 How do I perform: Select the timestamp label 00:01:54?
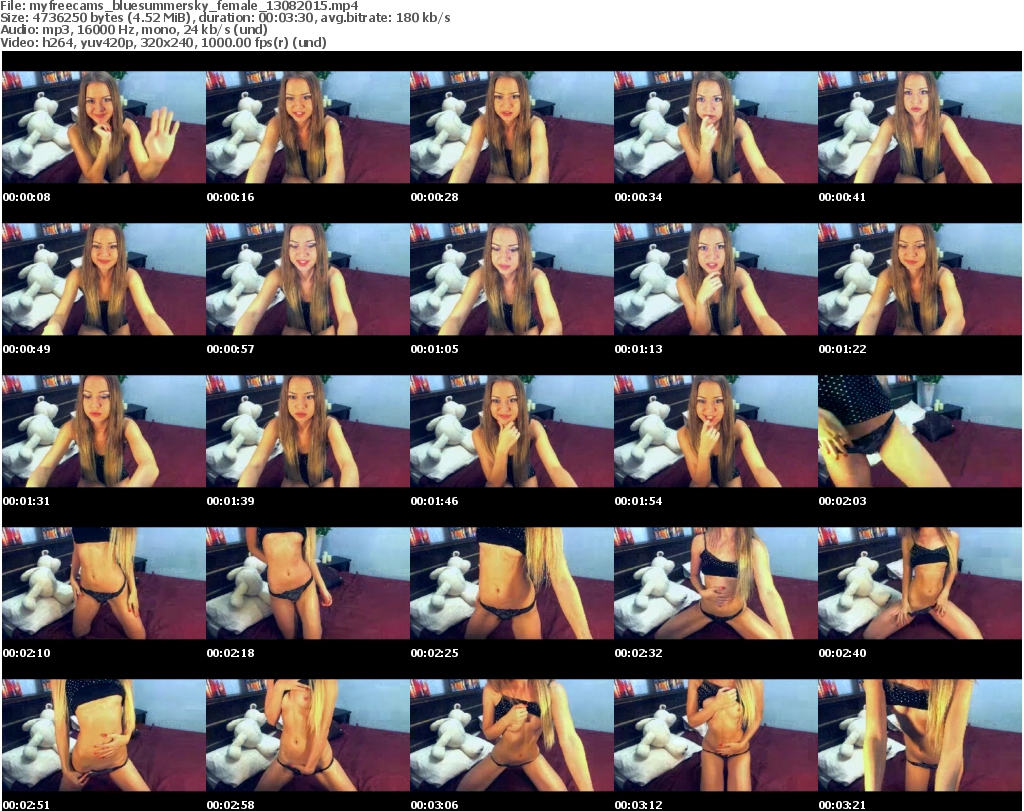(638, 501)
